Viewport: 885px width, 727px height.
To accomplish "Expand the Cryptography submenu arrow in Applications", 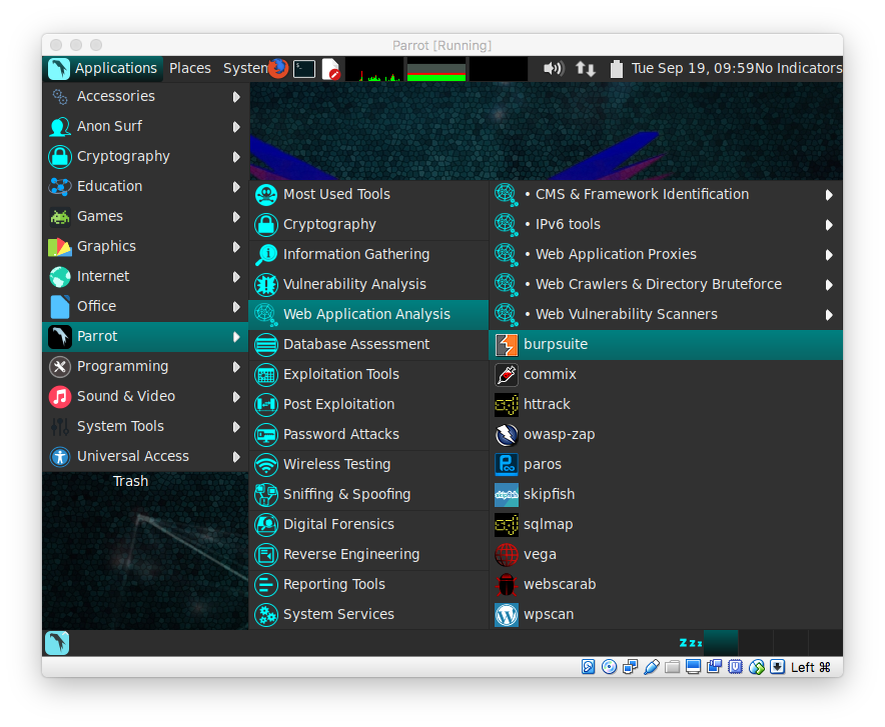I will (236, 157).
